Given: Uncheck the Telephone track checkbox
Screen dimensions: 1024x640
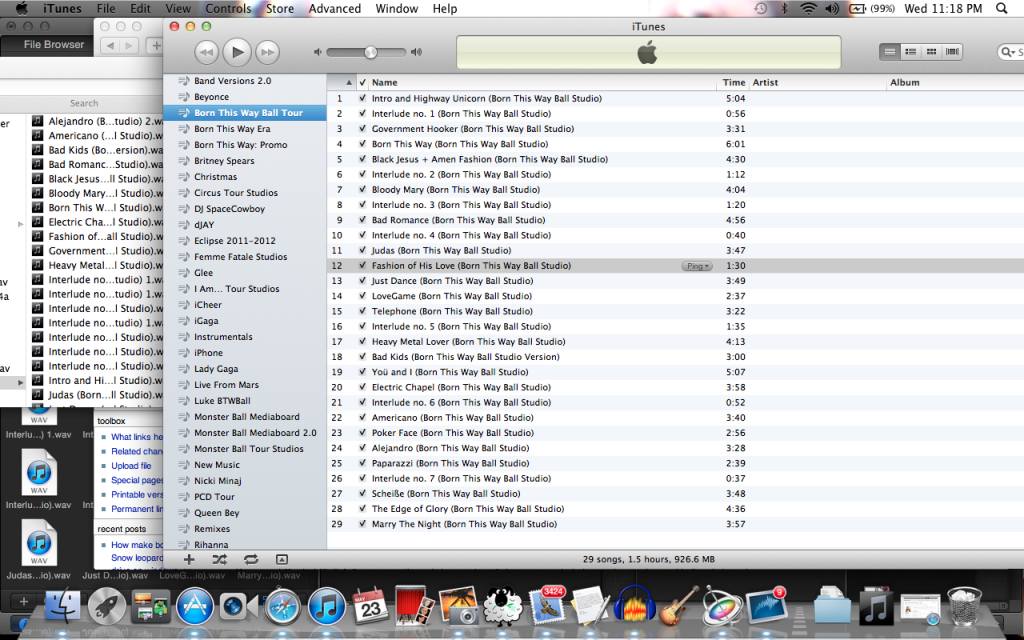Looking at the screenshot, I should pos(362,311).
